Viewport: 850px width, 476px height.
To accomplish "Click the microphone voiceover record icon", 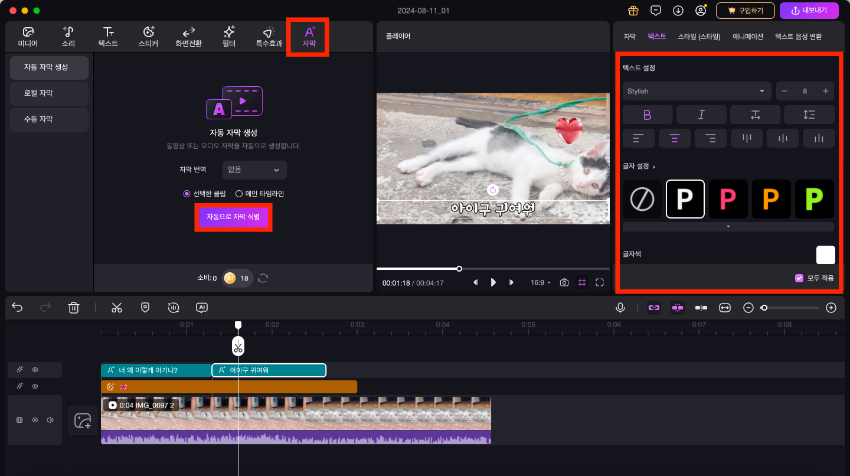I will [x=620, y=308].
